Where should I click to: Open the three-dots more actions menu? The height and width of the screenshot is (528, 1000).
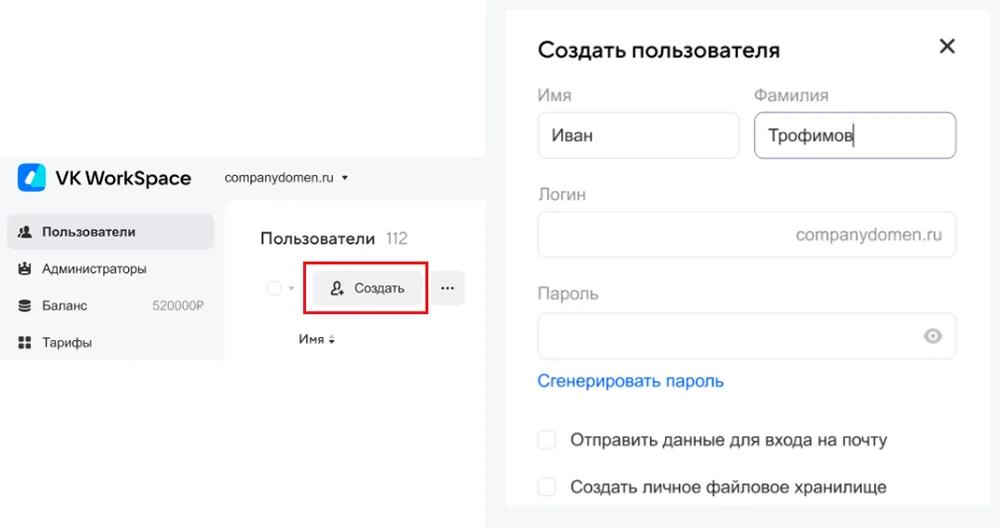[x=447, y=288]
